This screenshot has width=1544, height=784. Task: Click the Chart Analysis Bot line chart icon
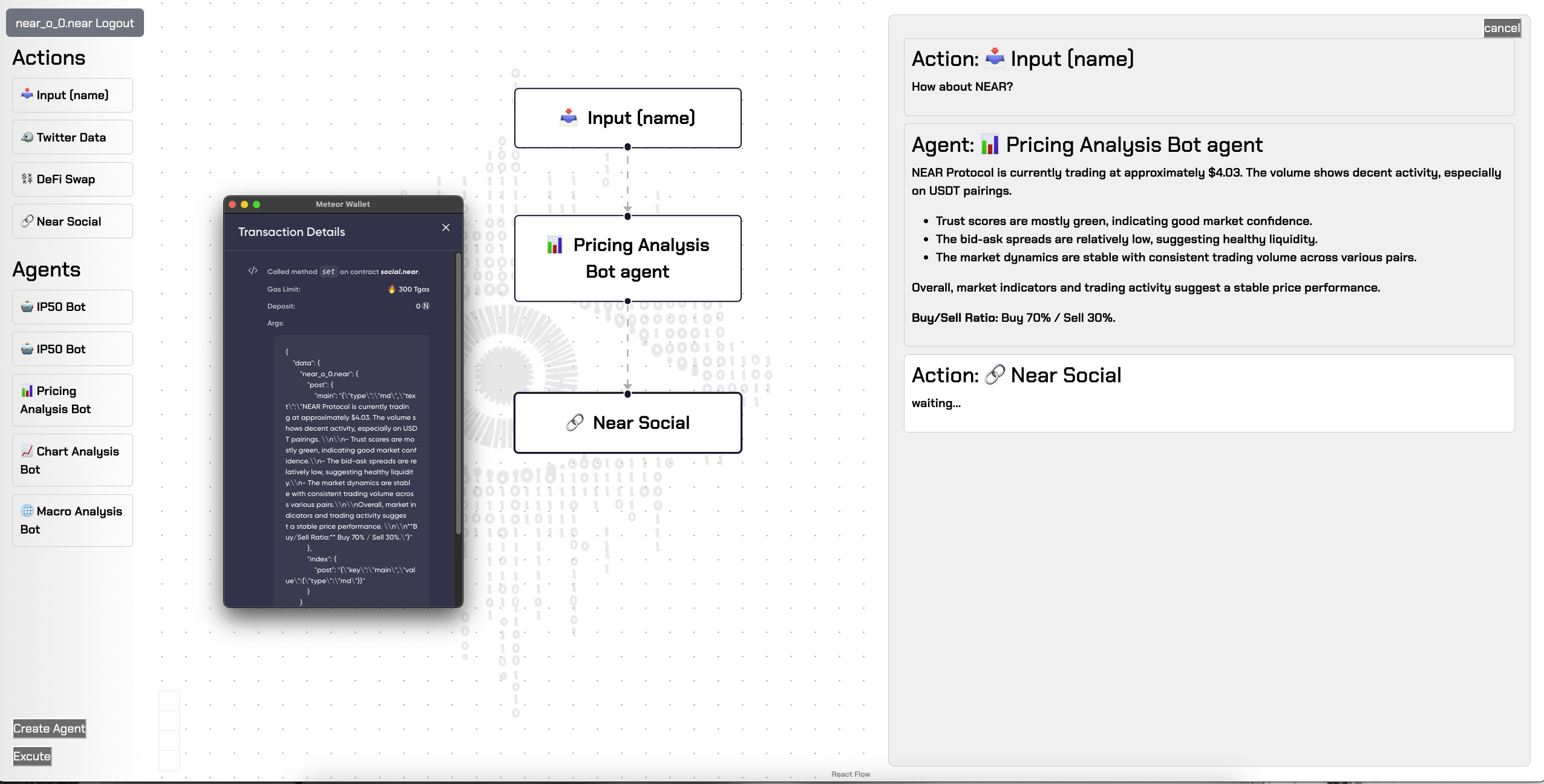click(27, 451)
